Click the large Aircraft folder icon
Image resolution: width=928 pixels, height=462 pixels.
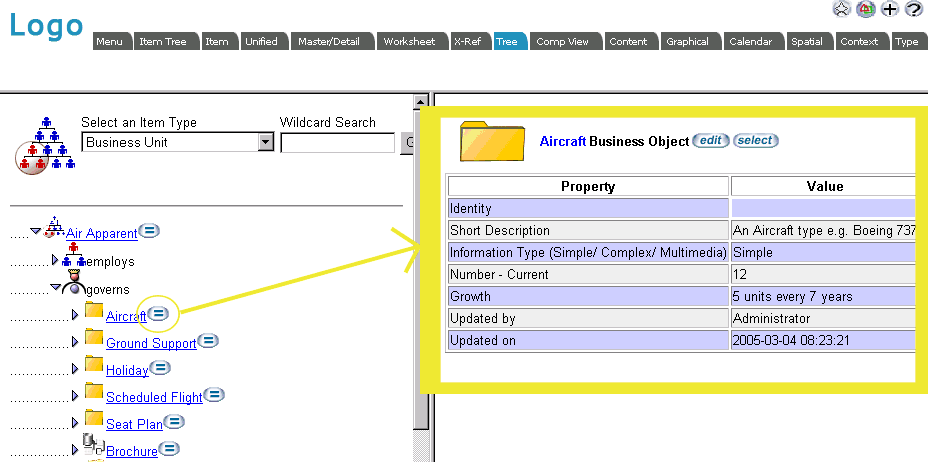[491, 141]
